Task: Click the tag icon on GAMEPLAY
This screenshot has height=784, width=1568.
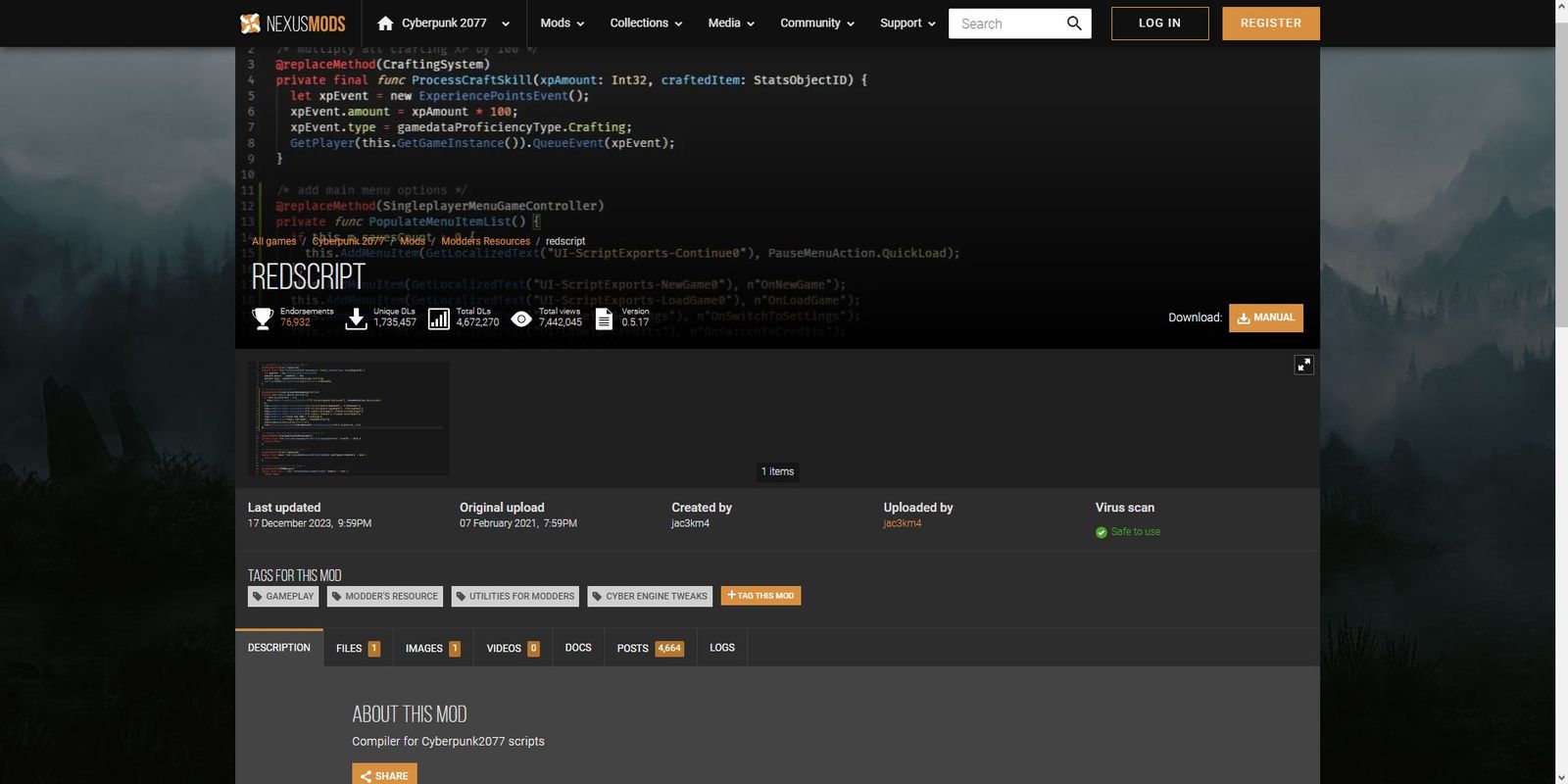Action: tap(258, 596)
